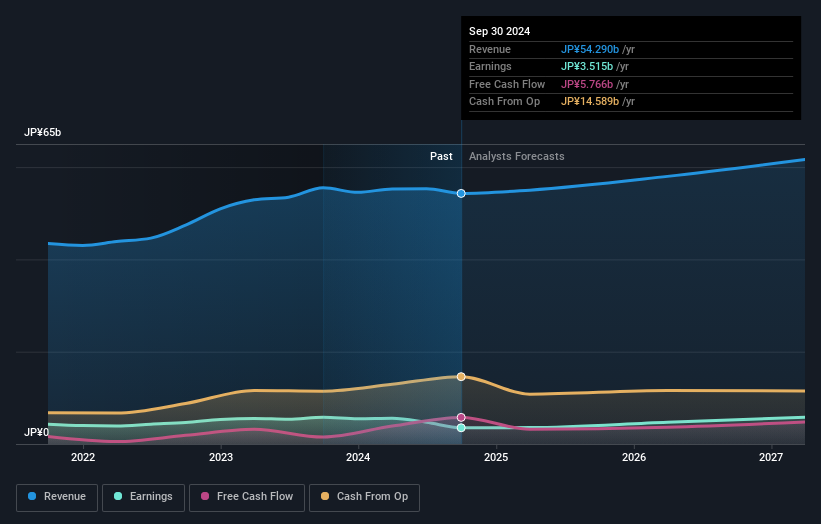Click the 2024 x-axis label
Viewport: 821px width, 524px height.
tap(358, 457)
